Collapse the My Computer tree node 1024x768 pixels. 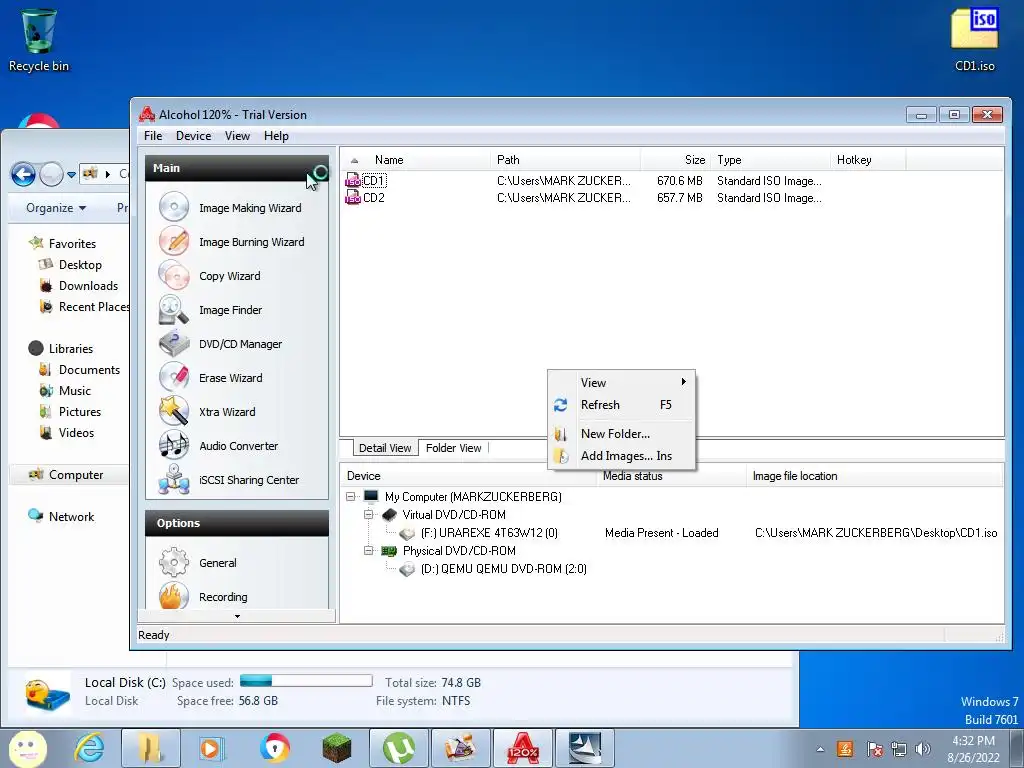(351, 496)
